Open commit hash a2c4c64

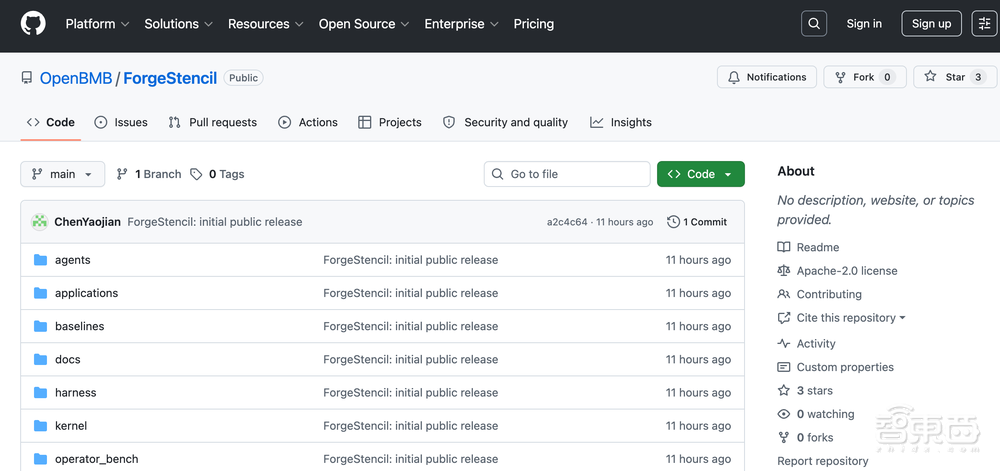pyautogui.click(x=567, y=222)
